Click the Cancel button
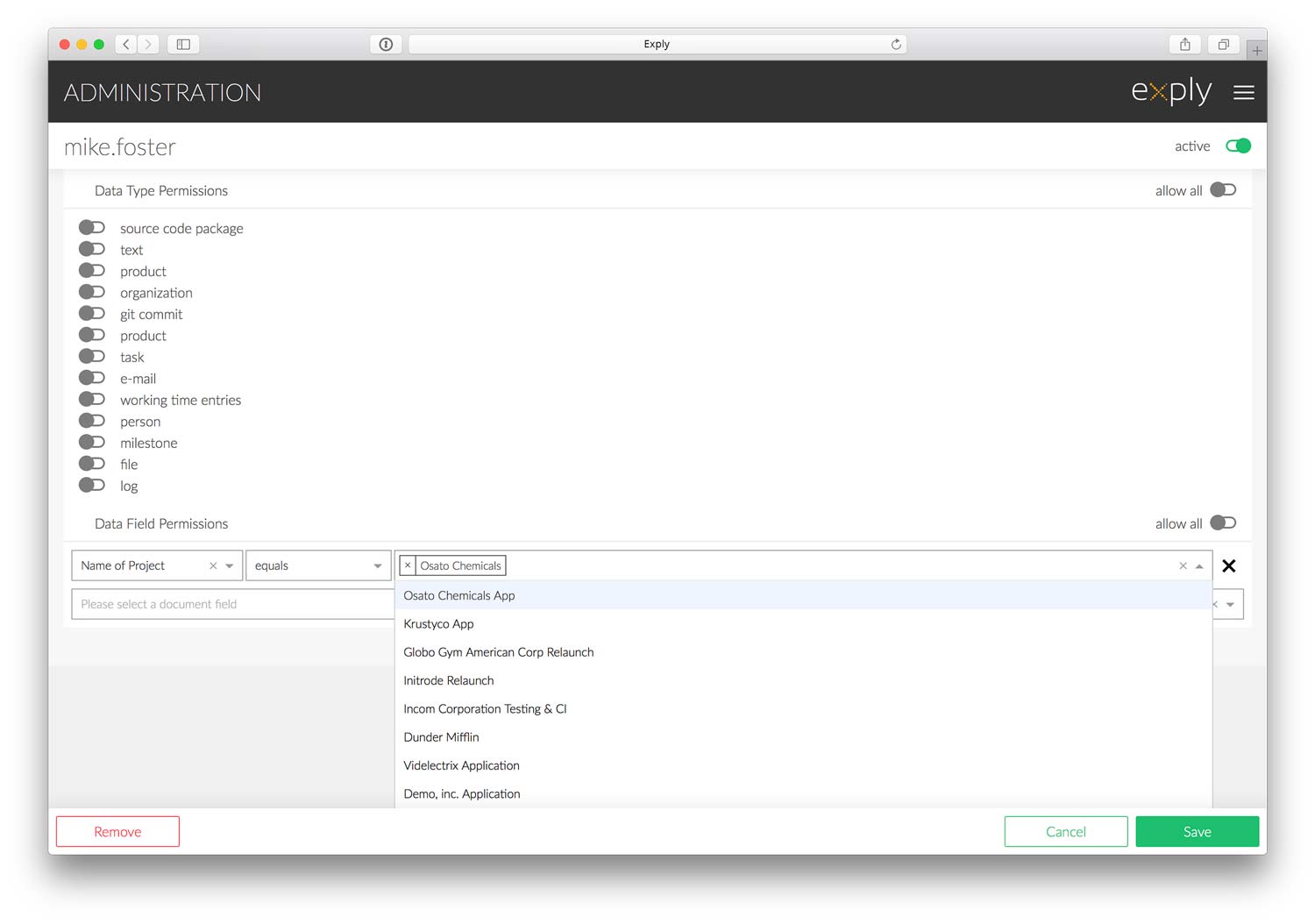The width and height of the screenshot is (1315, 924). point(1066,831)
